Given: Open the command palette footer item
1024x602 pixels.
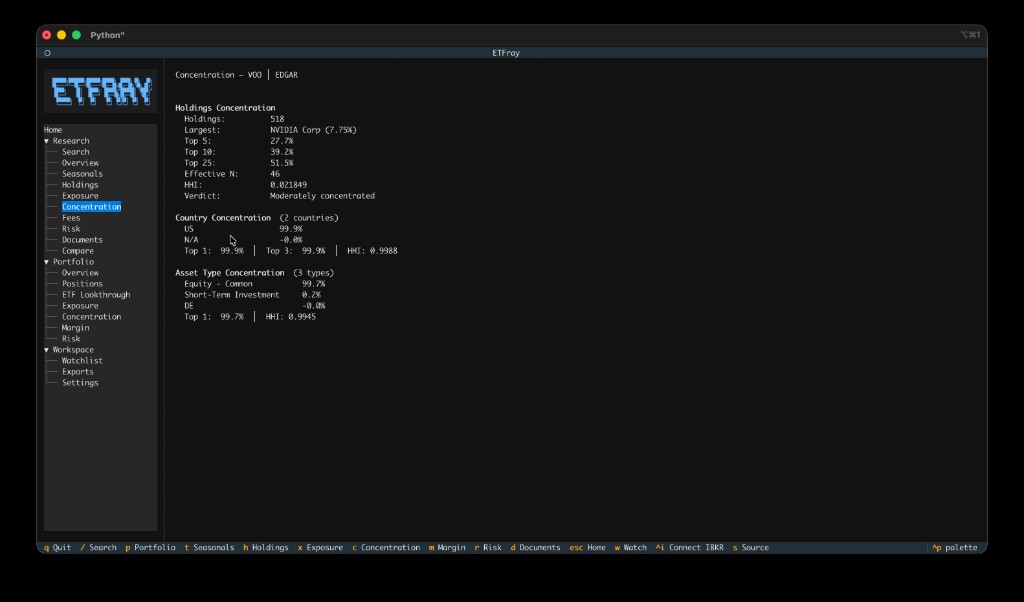Looking at the screenshot, I should (955, 548).
